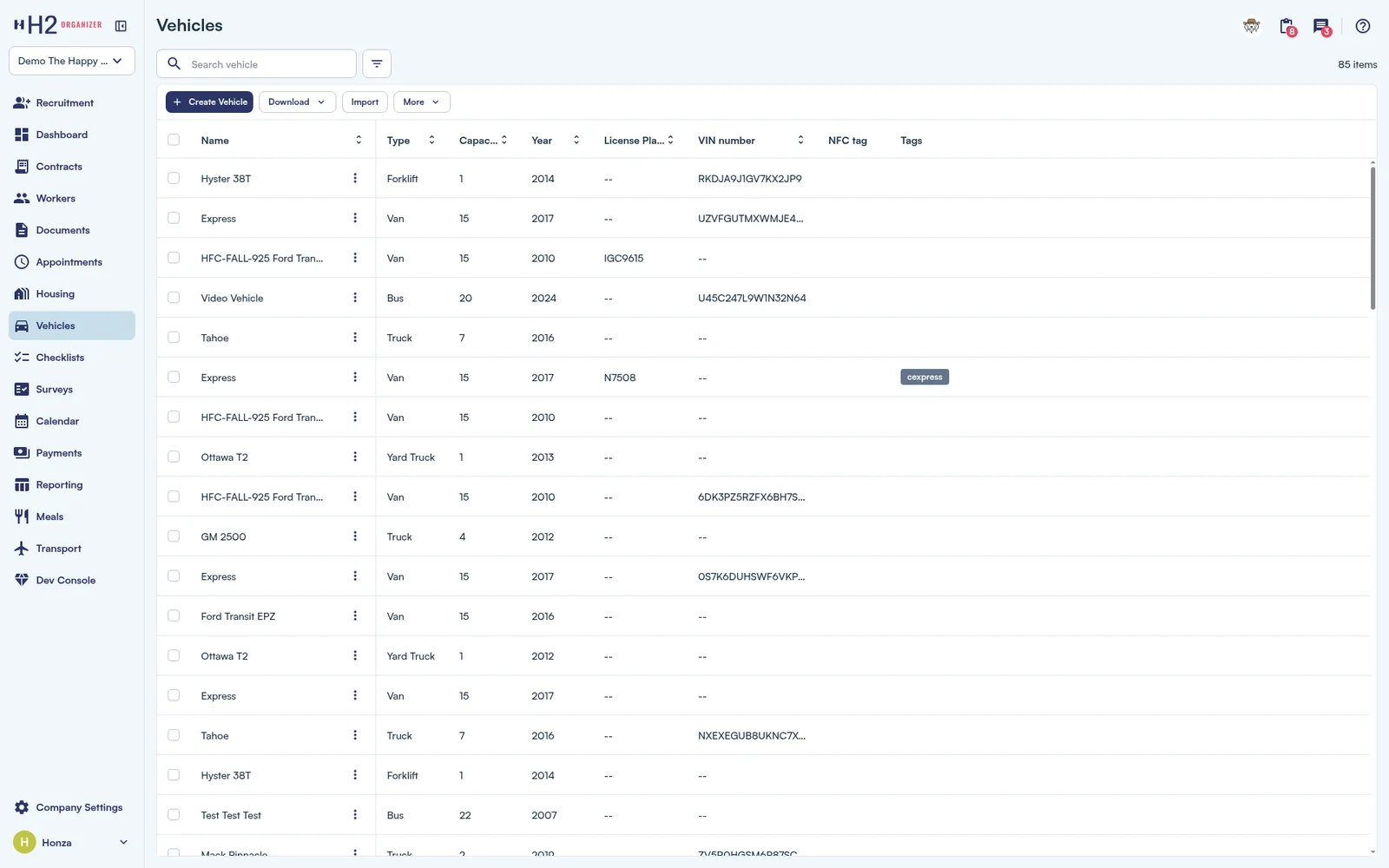
Task: Open the help question mark icon
Action: tap(1363, 26)
